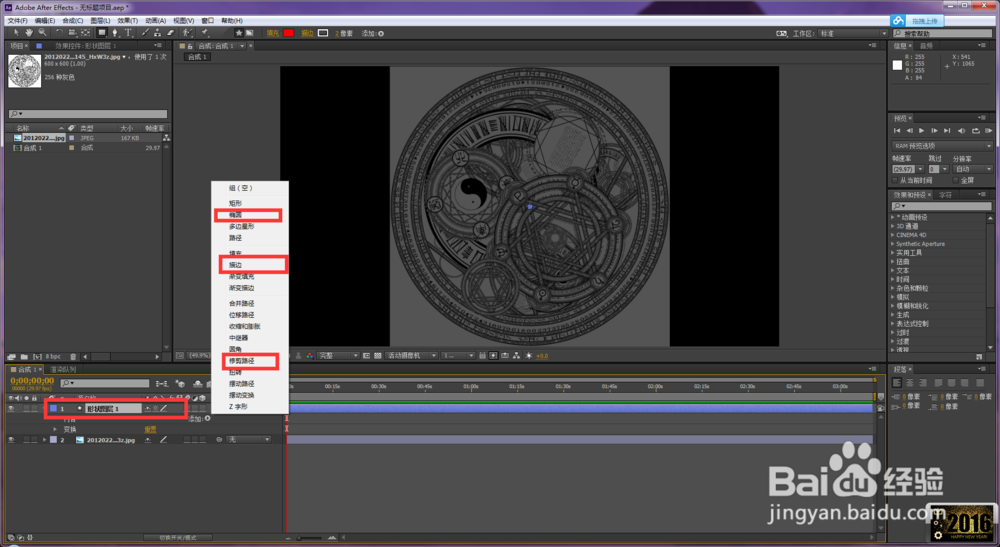Open the 文件(F) menu
1000x547 pixels.
pyautogui.click(x=17, y=20)
